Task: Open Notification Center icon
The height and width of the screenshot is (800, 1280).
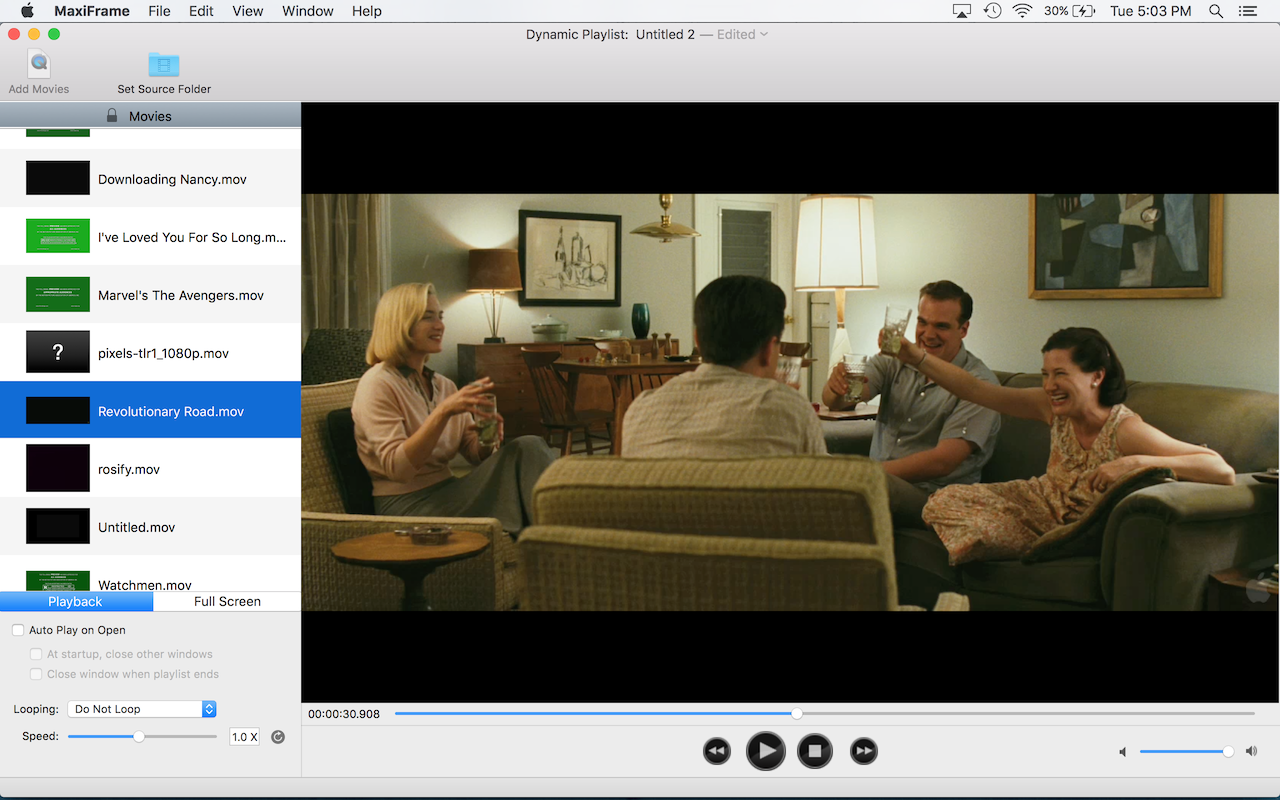Action: [1247, 11]
